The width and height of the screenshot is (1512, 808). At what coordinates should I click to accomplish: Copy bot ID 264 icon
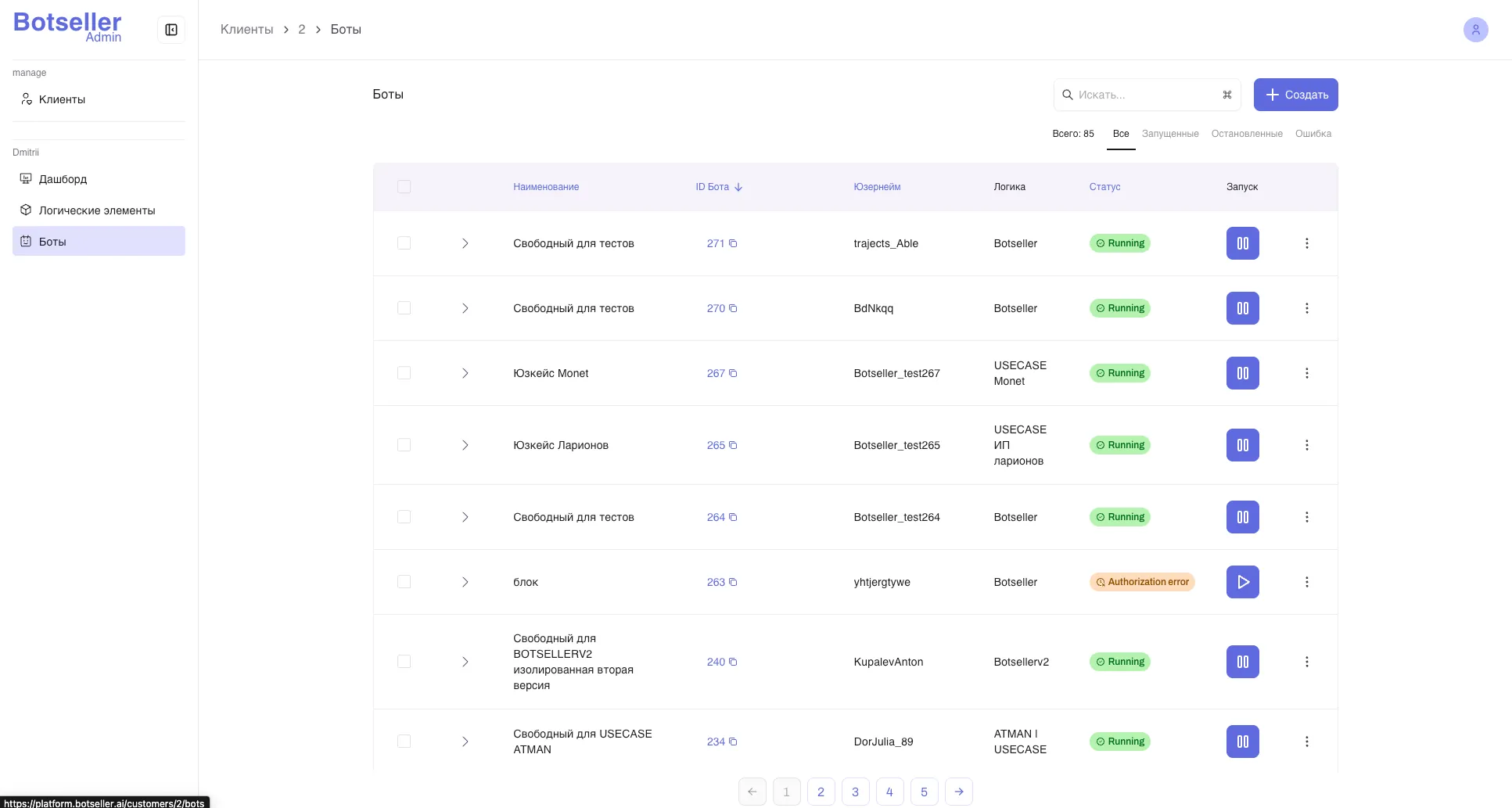tap(733, 517)
